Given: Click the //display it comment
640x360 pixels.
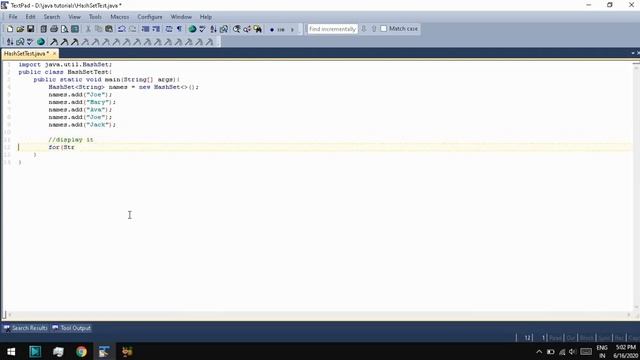Looking at the screenshot, I should pos(71,140).
